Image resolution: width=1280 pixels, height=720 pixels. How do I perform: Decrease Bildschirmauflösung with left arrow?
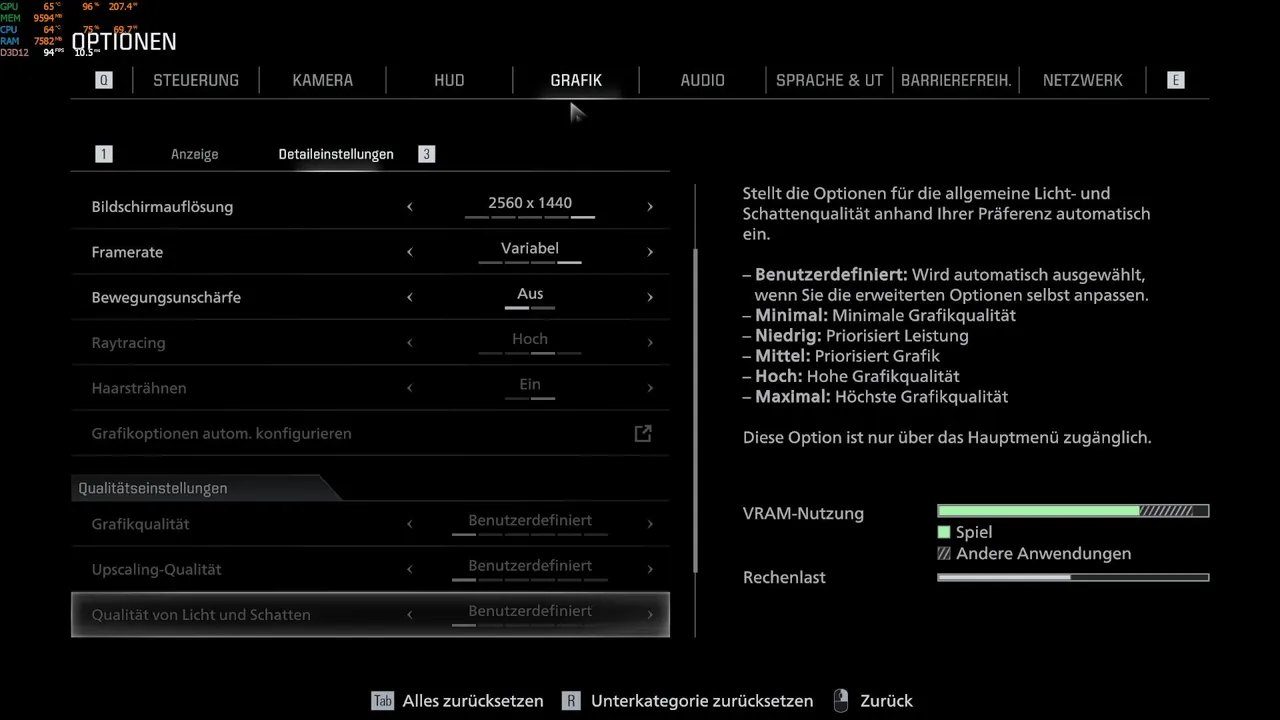410,207
